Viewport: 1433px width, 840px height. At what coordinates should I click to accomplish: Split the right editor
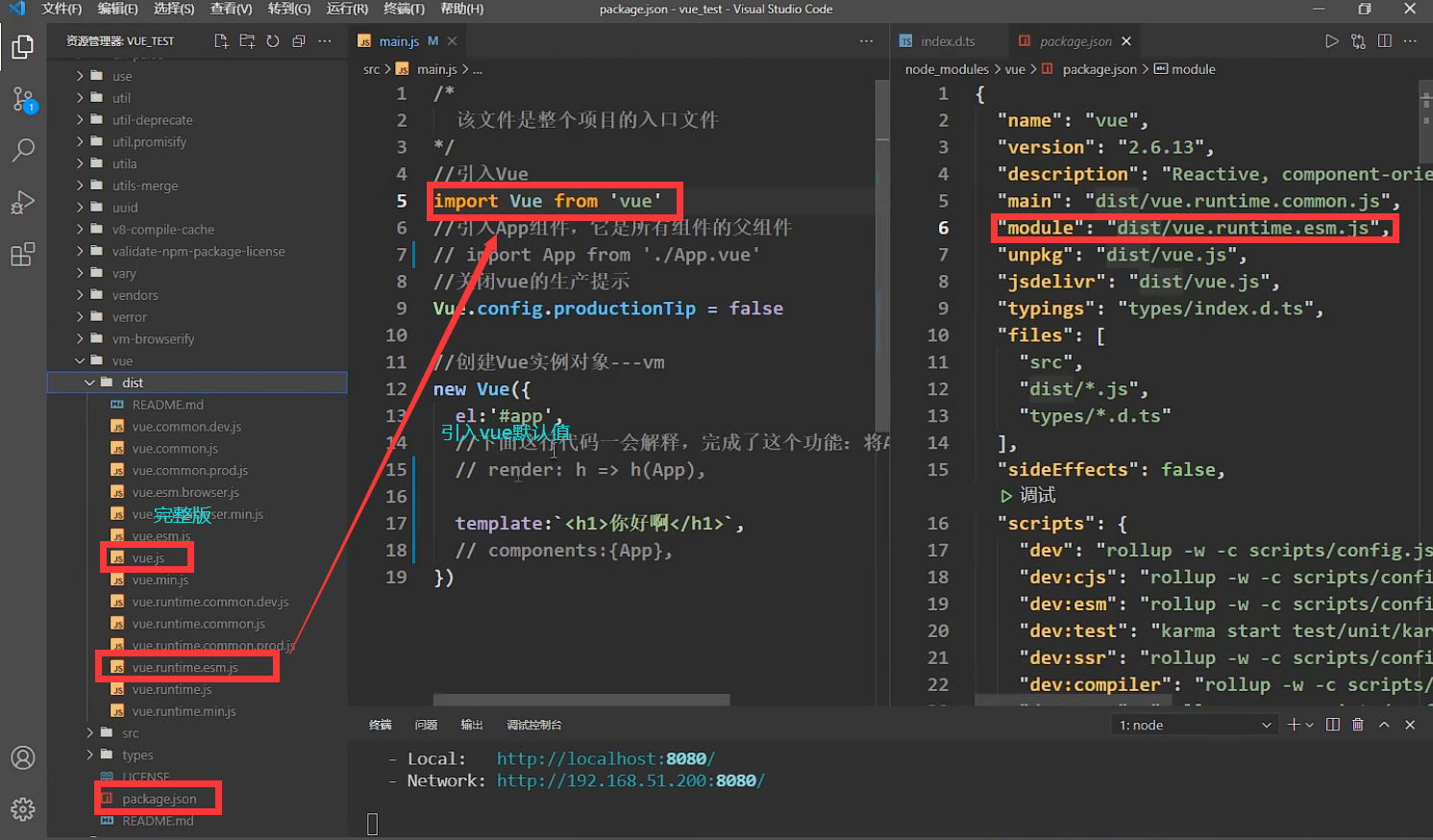click(1384, 41)
